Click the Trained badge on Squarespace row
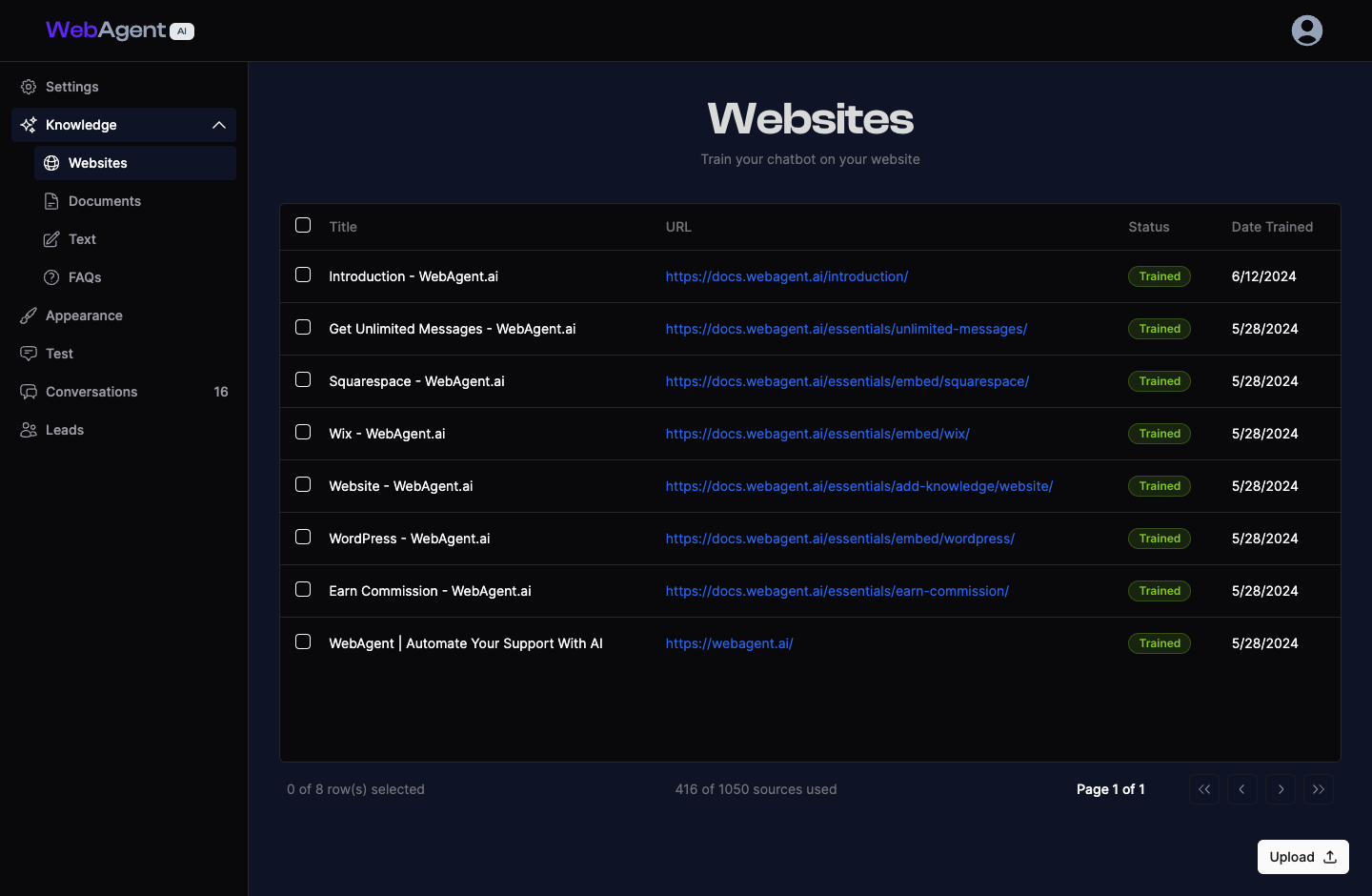 [1159, 380]
